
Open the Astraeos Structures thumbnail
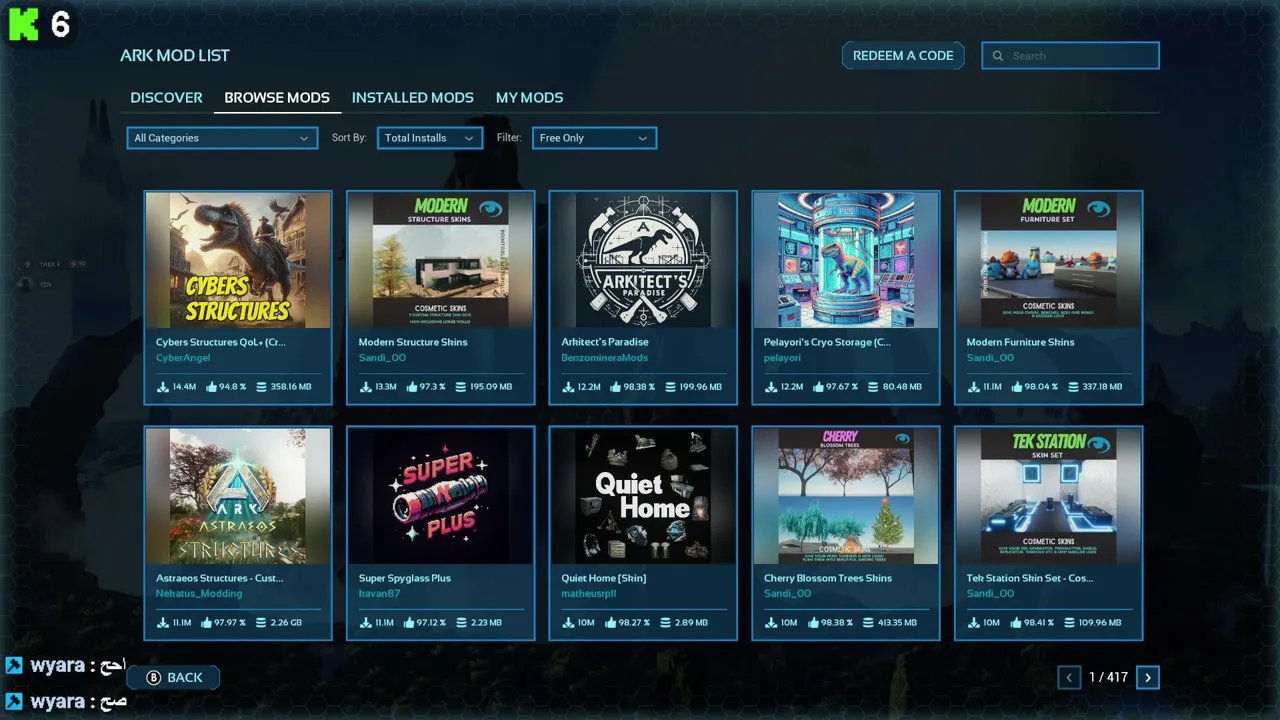[x=238, y=496]
